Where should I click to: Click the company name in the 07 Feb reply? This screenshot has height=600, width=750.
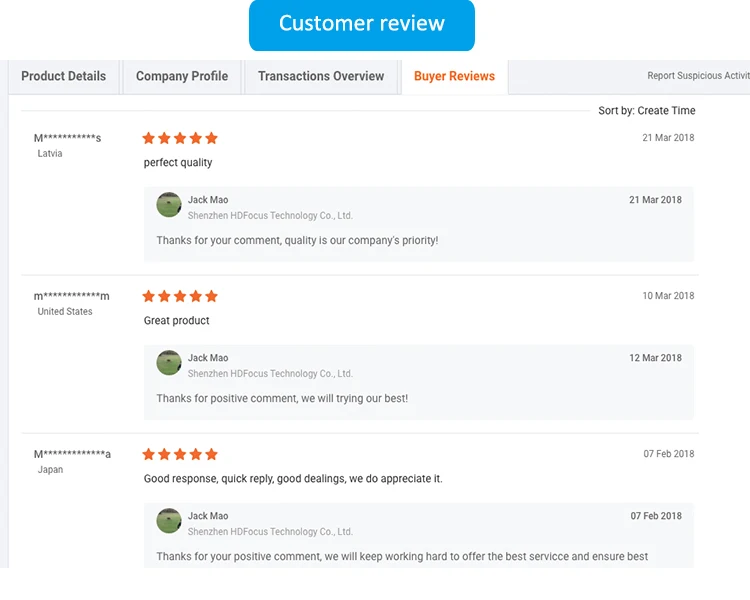click(x=270, y=532)
